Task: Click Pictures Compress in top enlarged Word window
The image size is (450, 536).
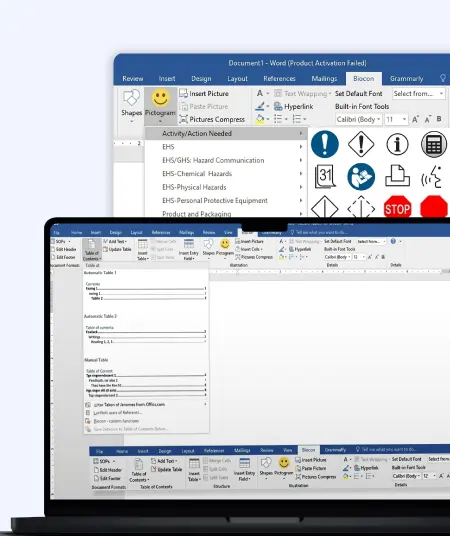Action: click(x=212, y=119)
